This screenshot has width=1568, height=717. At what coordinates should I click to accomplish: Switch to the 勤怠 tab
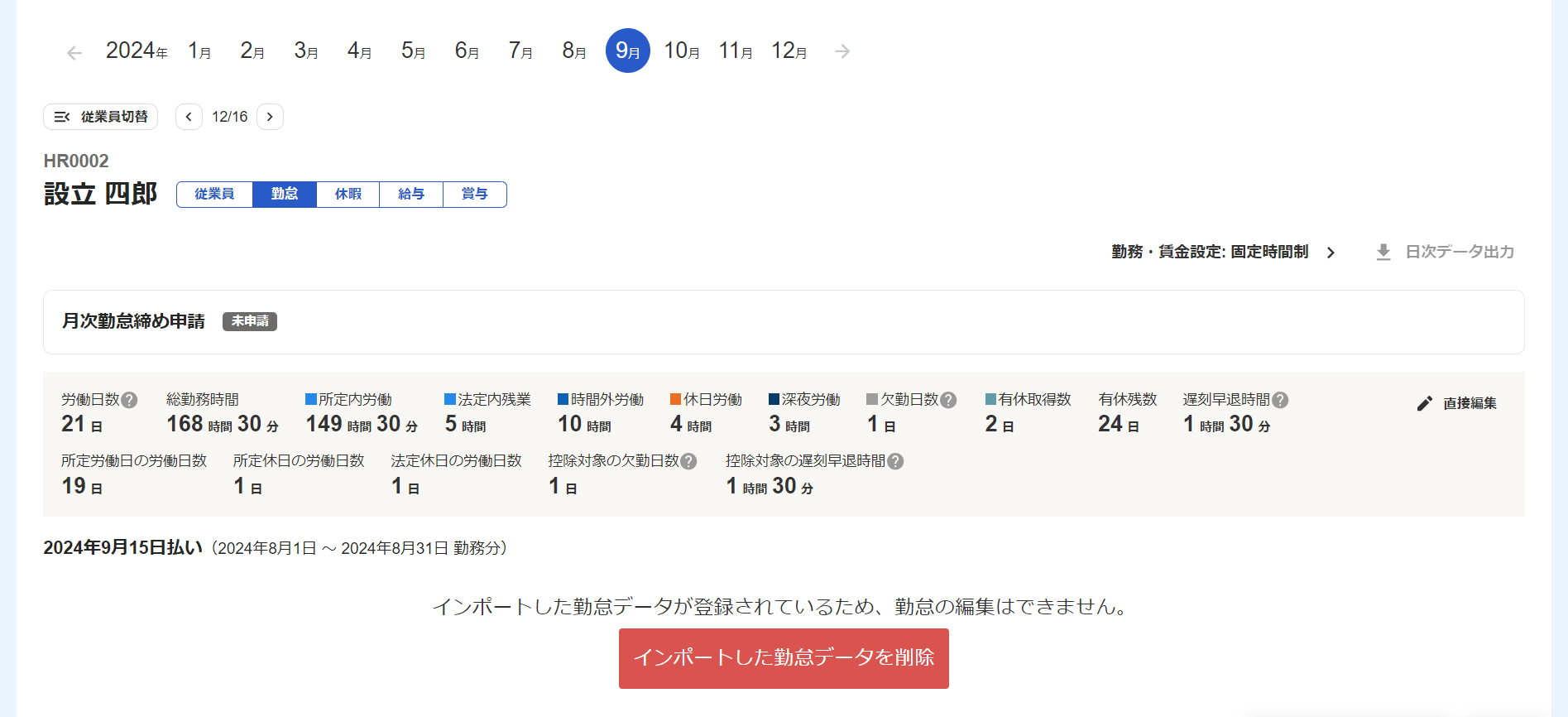coord(285,194)
